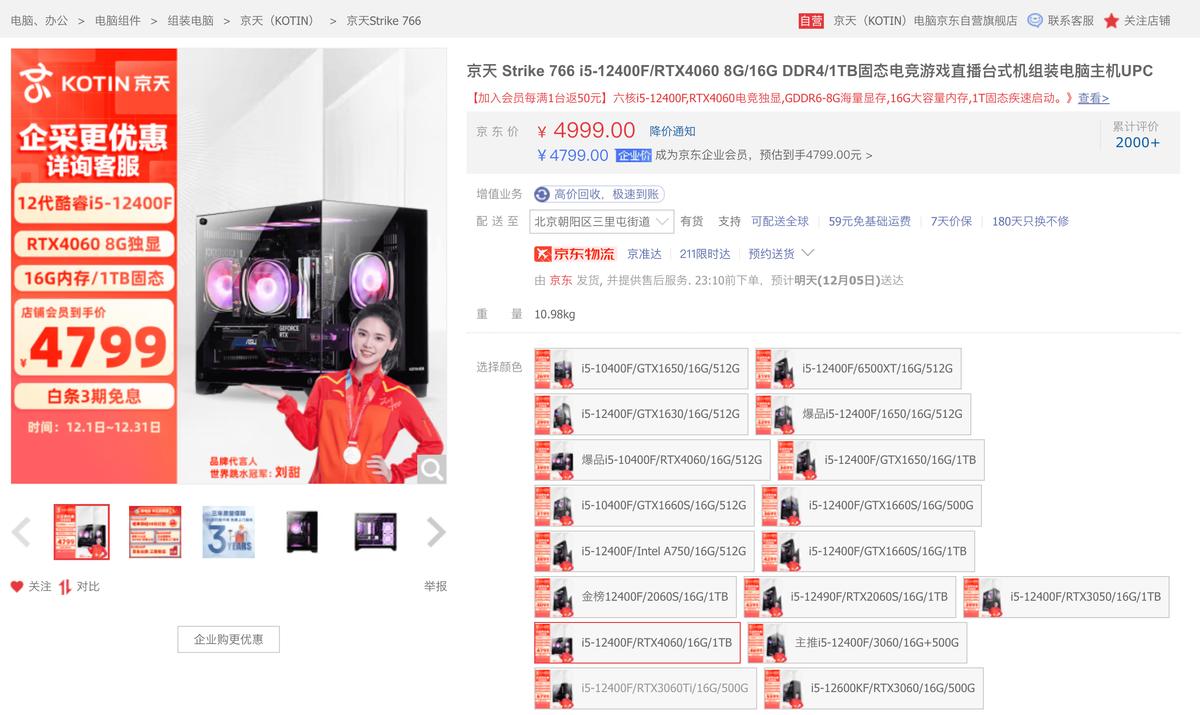Image resolution: width=1200 pixels, height=715 pixels.
Task: Click 59元免基础运费 link
Action: pos(869,221)
